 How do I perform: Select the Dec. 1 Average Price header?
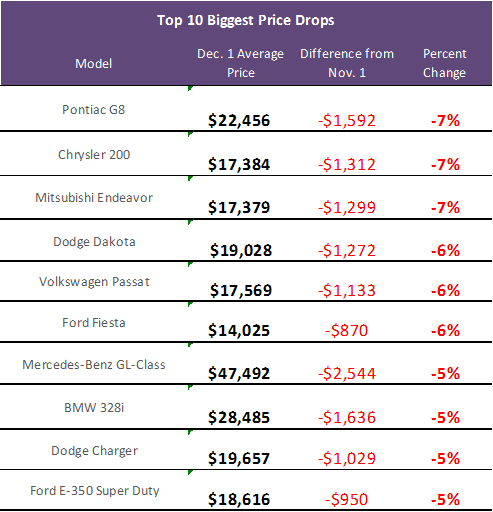click(x=240, y=63)
